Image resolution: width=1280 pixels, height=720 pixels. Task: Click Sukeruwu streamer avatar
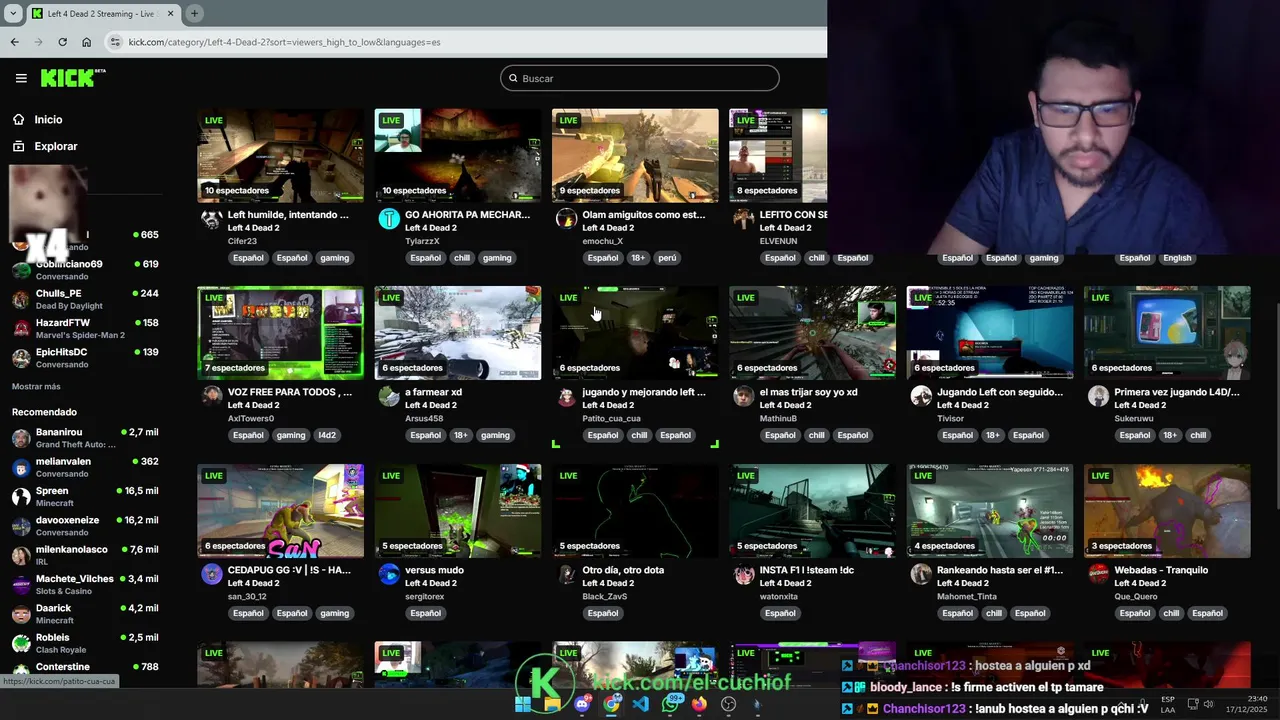(1098, 396)
